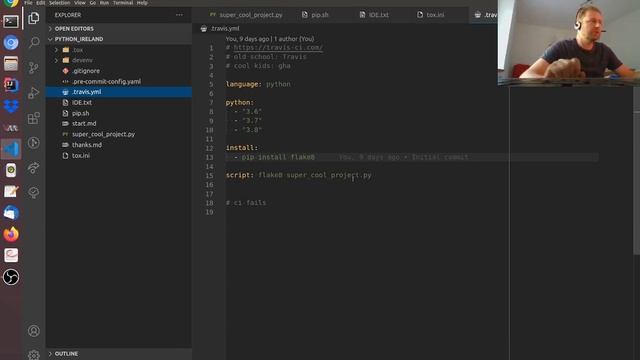Open .gitignore in the explorer

(x=119, y=71)
